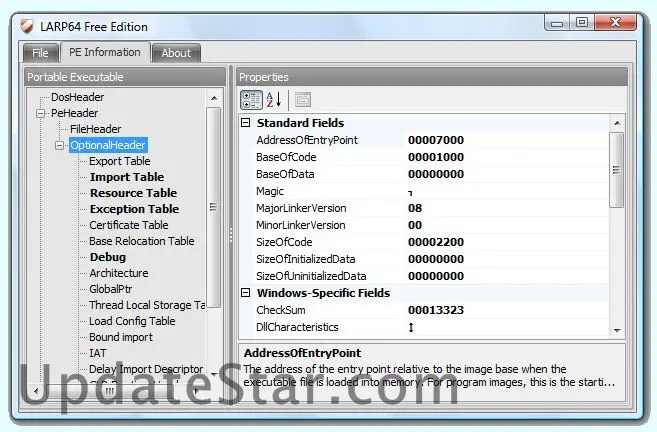Select GlobalPtr in the tree
657x432 pixels.
[111, 289]
